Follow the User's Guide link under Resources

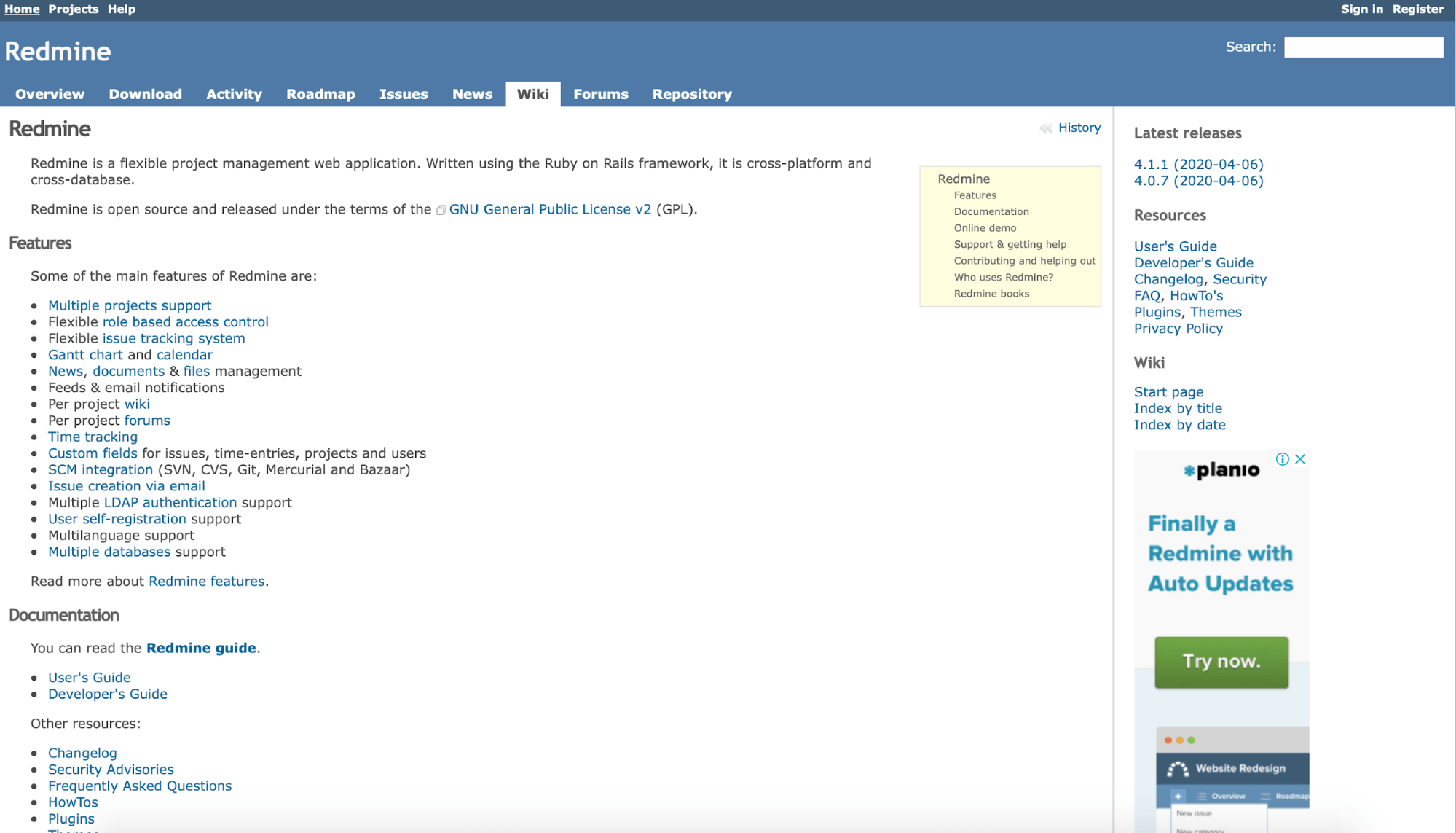click(x=1174, y=246)
